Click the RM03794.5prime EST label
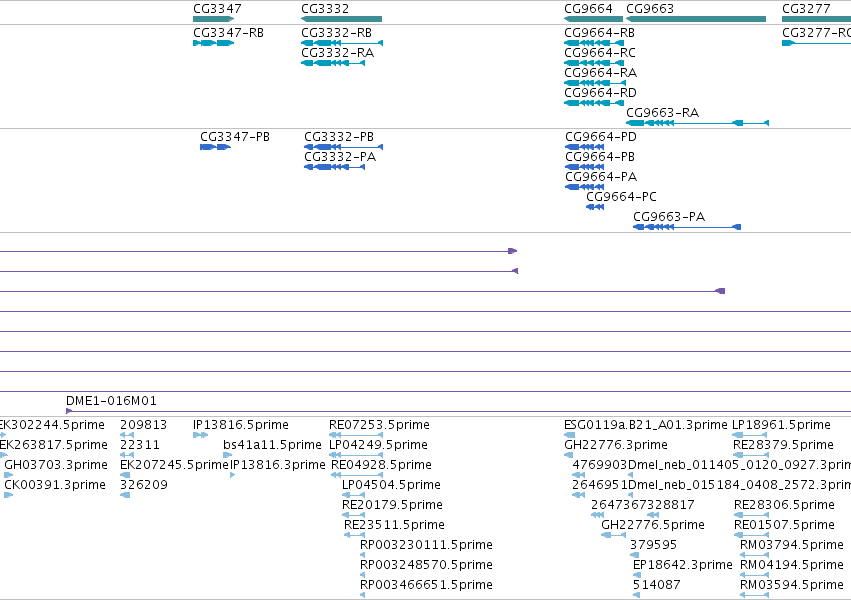The image size is (851, 600). tap(792, 545)
